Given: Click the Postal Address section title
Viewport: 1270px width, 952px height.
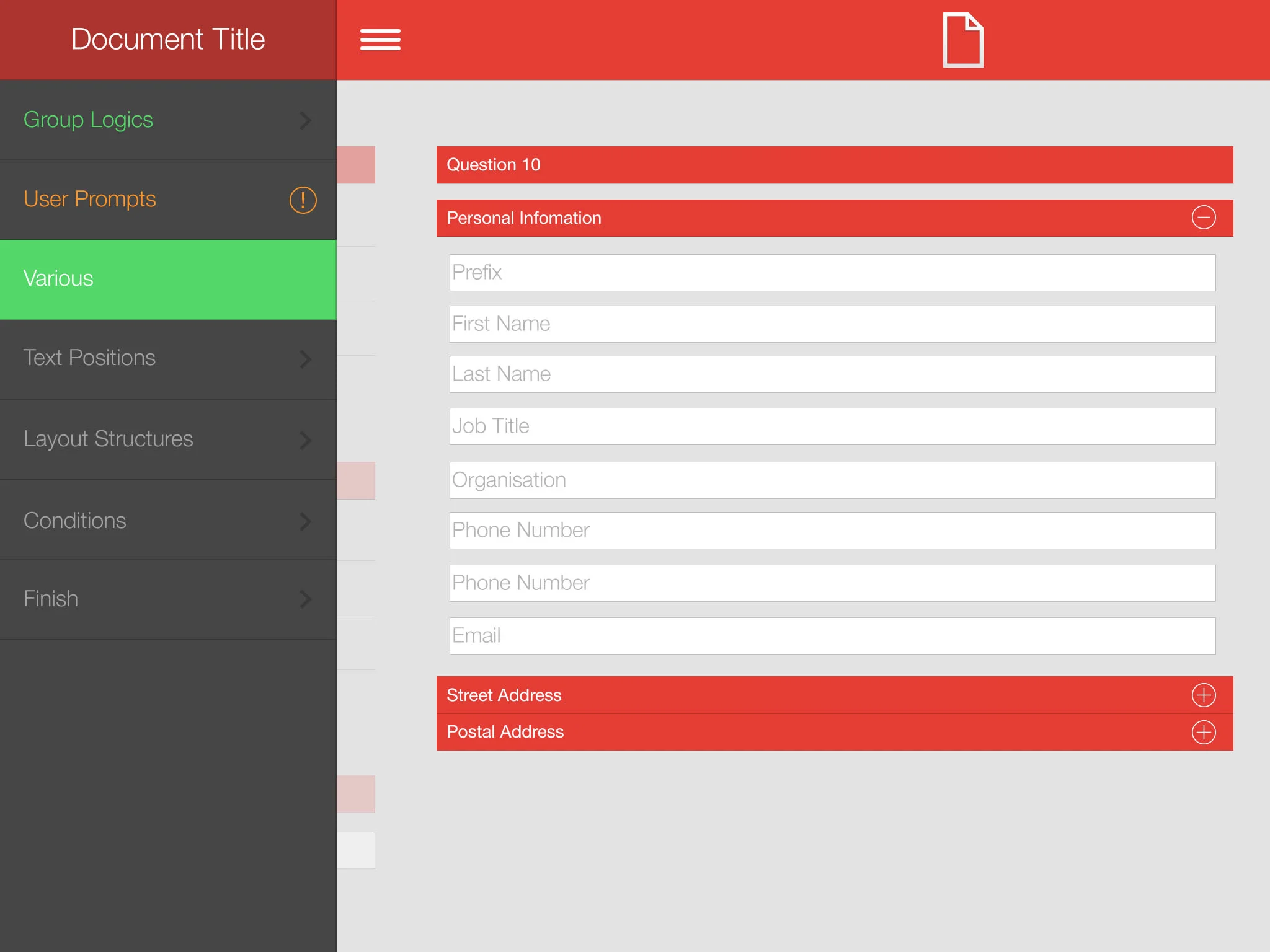Looking at the screenshot, I should 505,732.
